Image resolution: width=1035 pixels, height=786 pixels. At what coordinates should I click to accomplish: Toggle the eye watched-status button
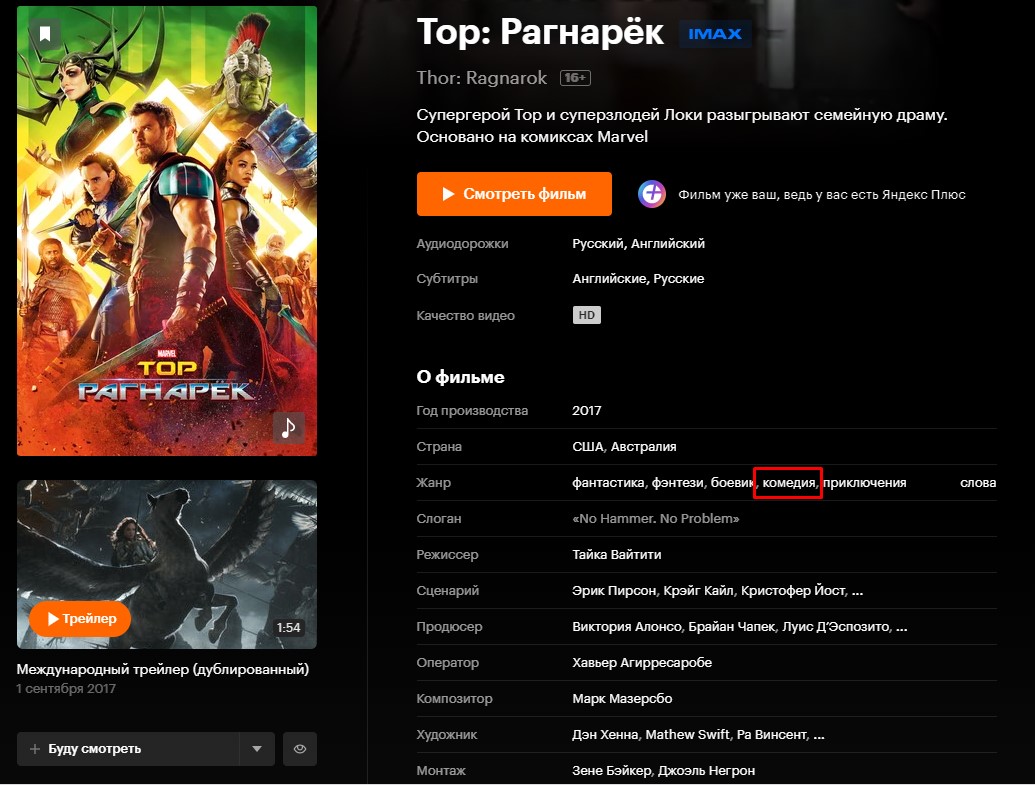(x=300, y=748)
